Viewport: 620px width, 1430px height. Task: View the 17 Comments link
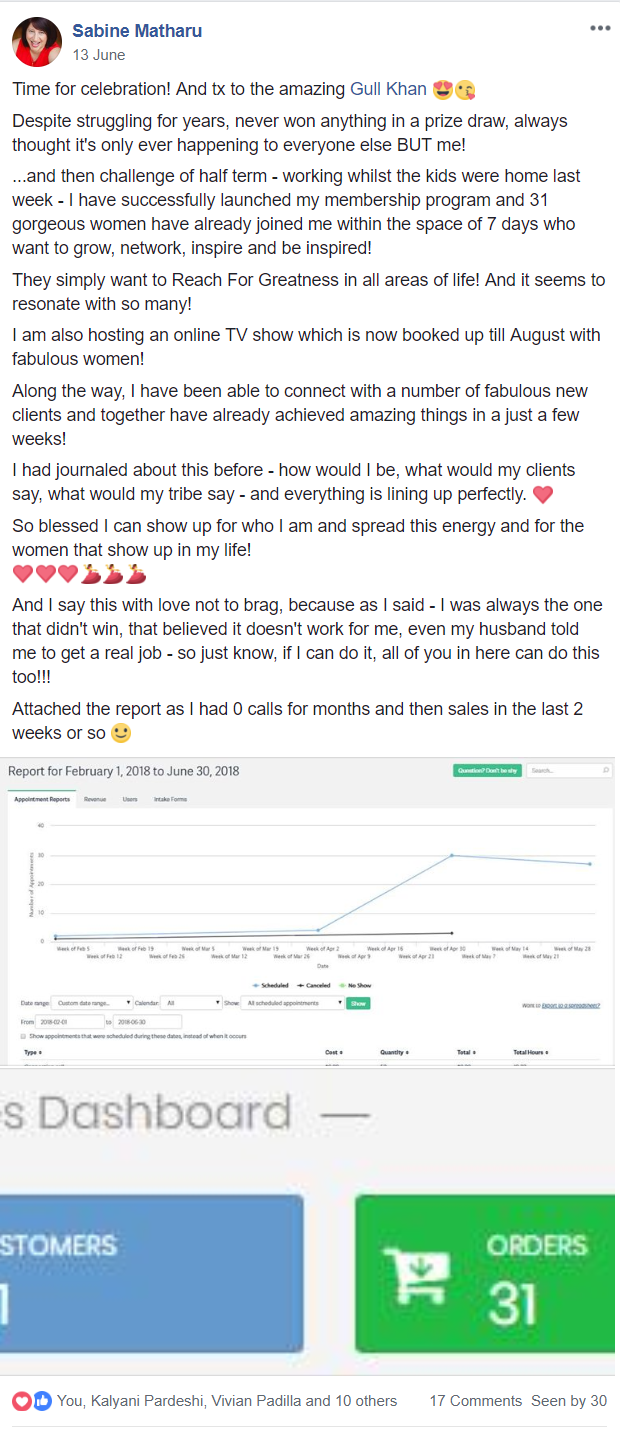(x=475, y=1401)
